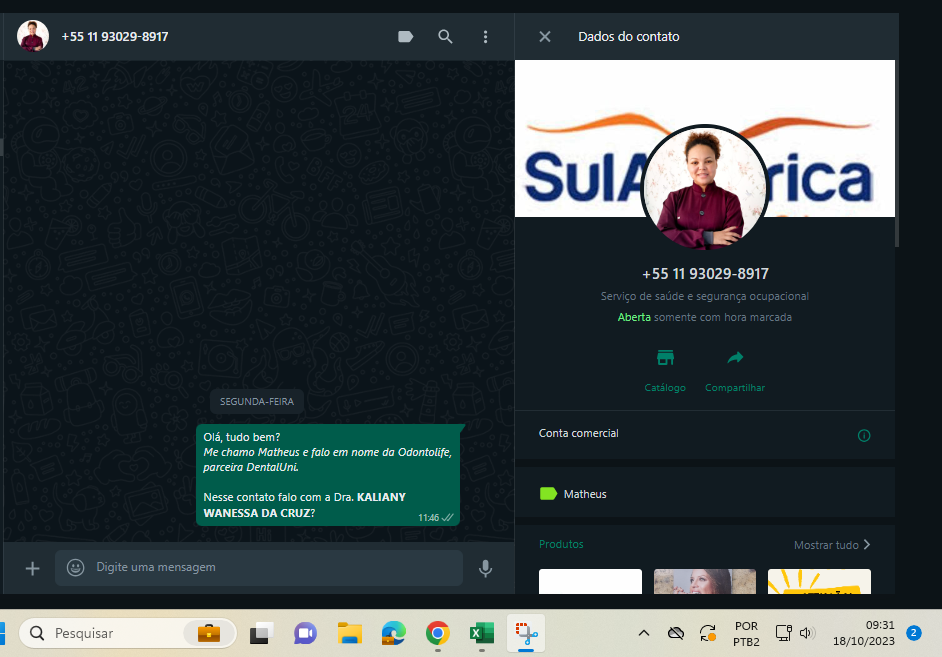
Task: Open the attach plus icon
Action: (x=32, y=568)
